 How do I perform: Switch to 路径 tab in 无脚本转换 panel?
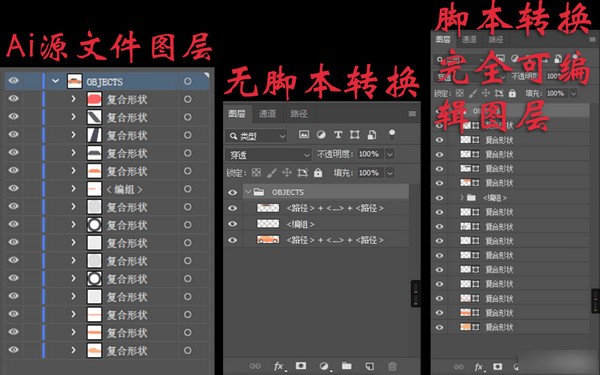coord(298,114)
